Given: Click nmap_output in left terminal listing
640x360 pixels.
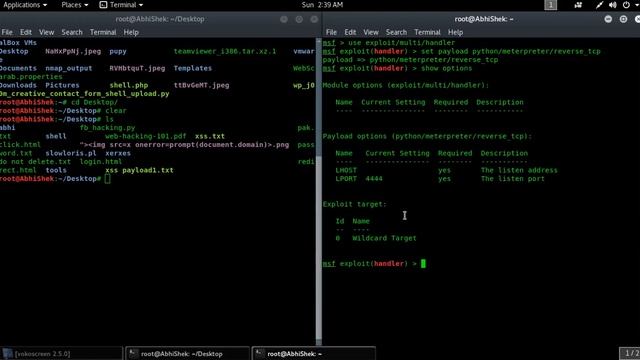Looking at the screenshot, I should click(x=69, y=68).
